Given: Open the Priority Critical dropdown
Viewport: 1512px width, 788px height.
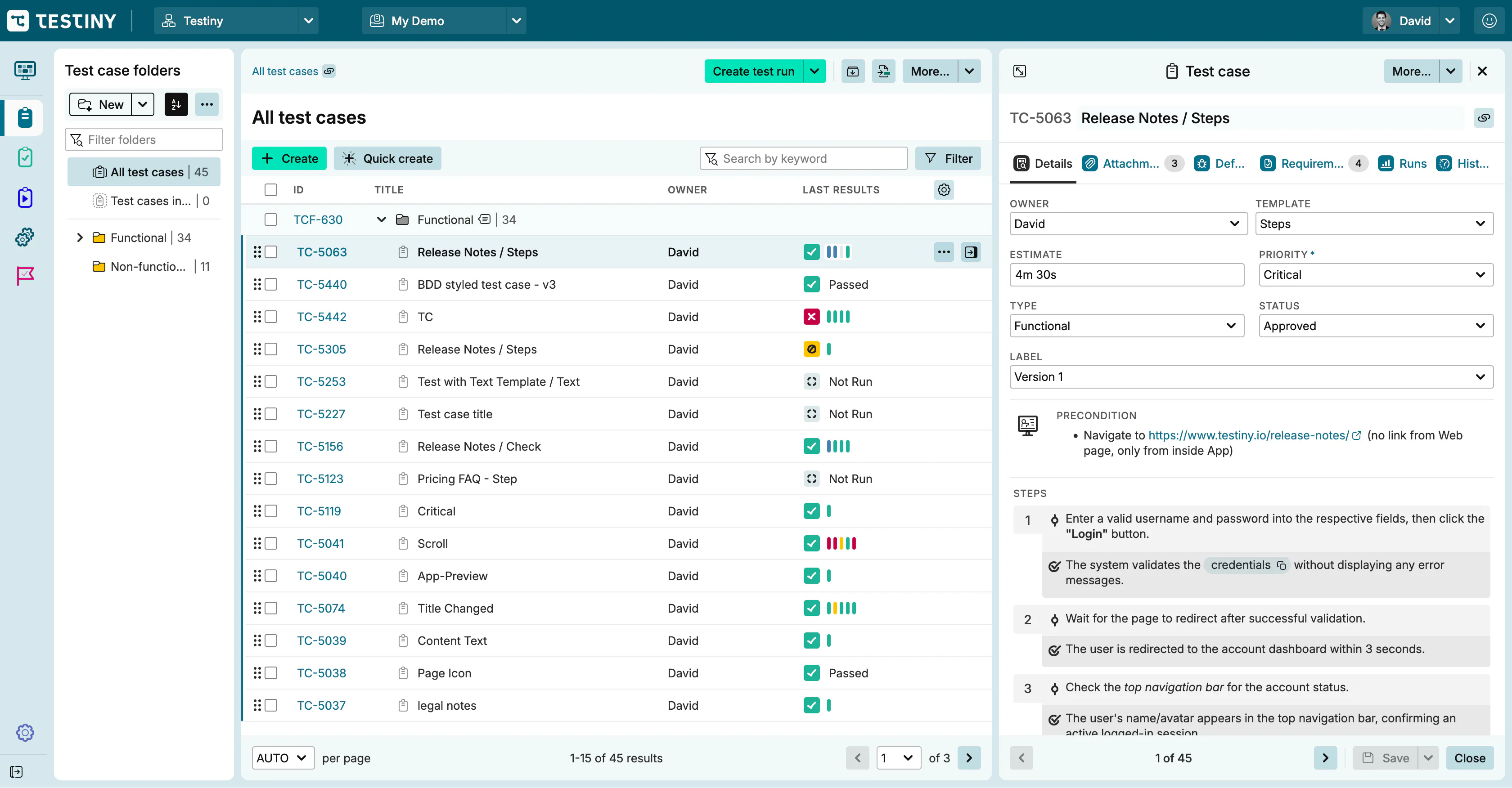Looking at the screenshot, I should pos(1376,275).
